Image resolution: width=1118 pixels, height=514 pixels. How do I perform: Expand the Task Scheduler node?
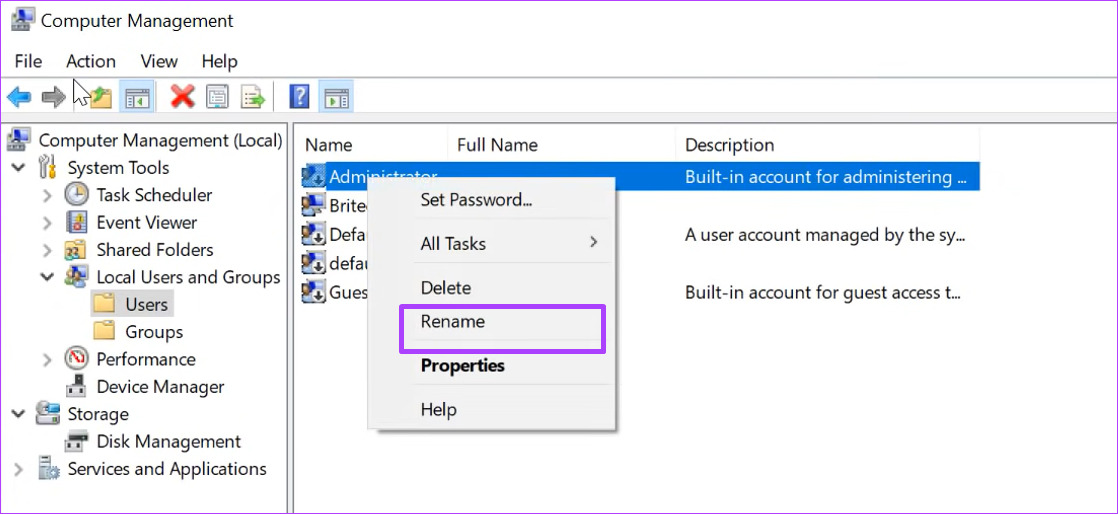tap(47, 195)
